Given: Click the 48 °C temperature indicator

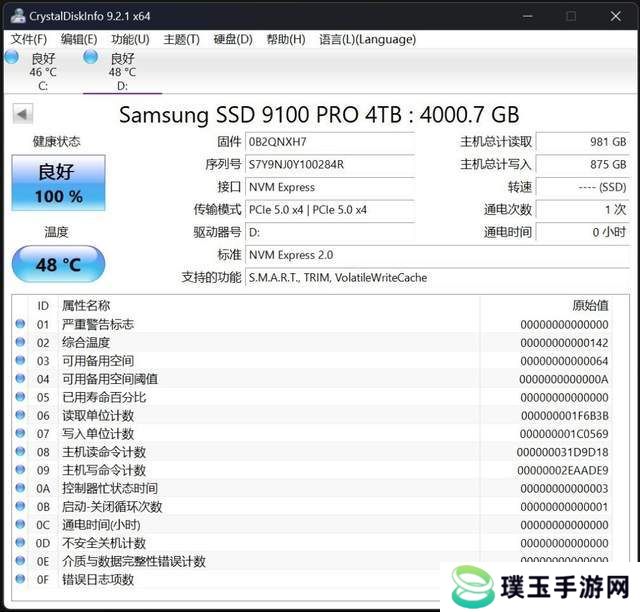Looking at the screenshot, I should tap(58, 264).
